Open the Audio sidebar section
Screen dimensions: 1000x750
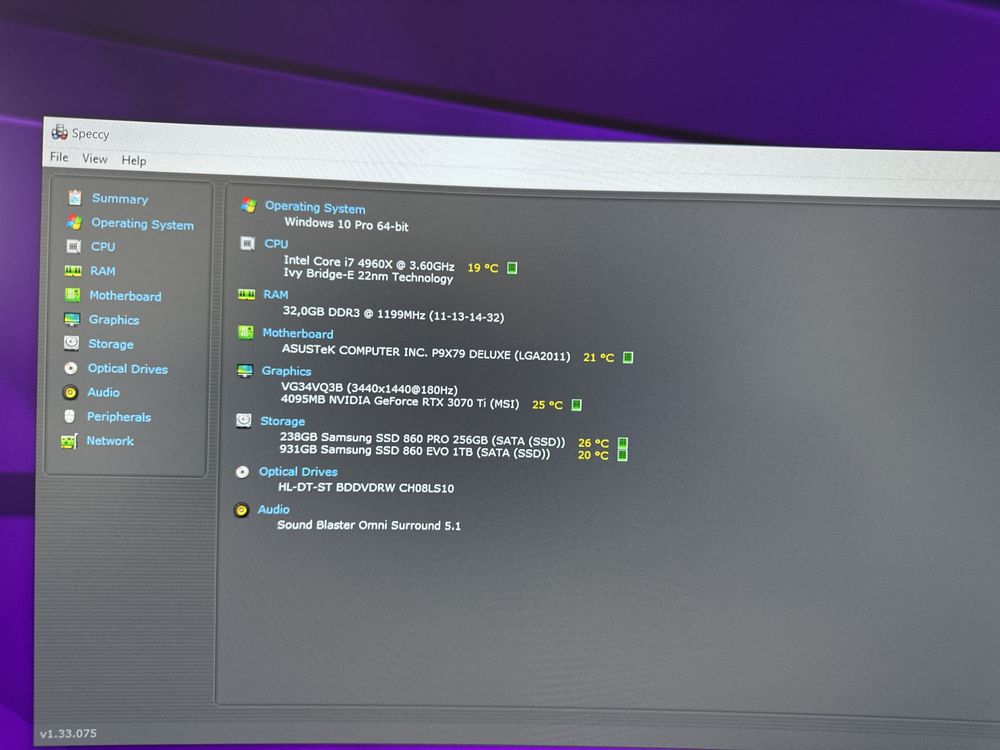(103, 392)
